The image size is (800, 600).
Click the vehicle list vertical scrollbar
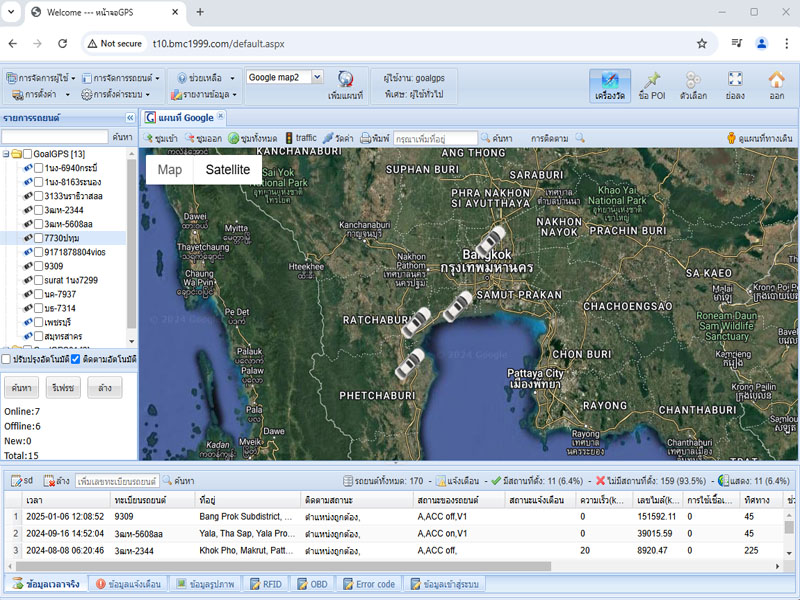132,244
